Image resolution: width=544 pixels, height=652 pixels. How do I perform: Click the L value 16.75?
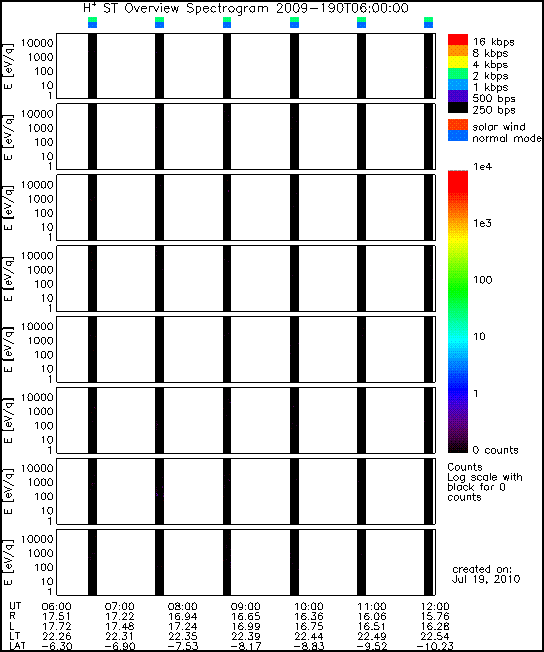point(309,627)
